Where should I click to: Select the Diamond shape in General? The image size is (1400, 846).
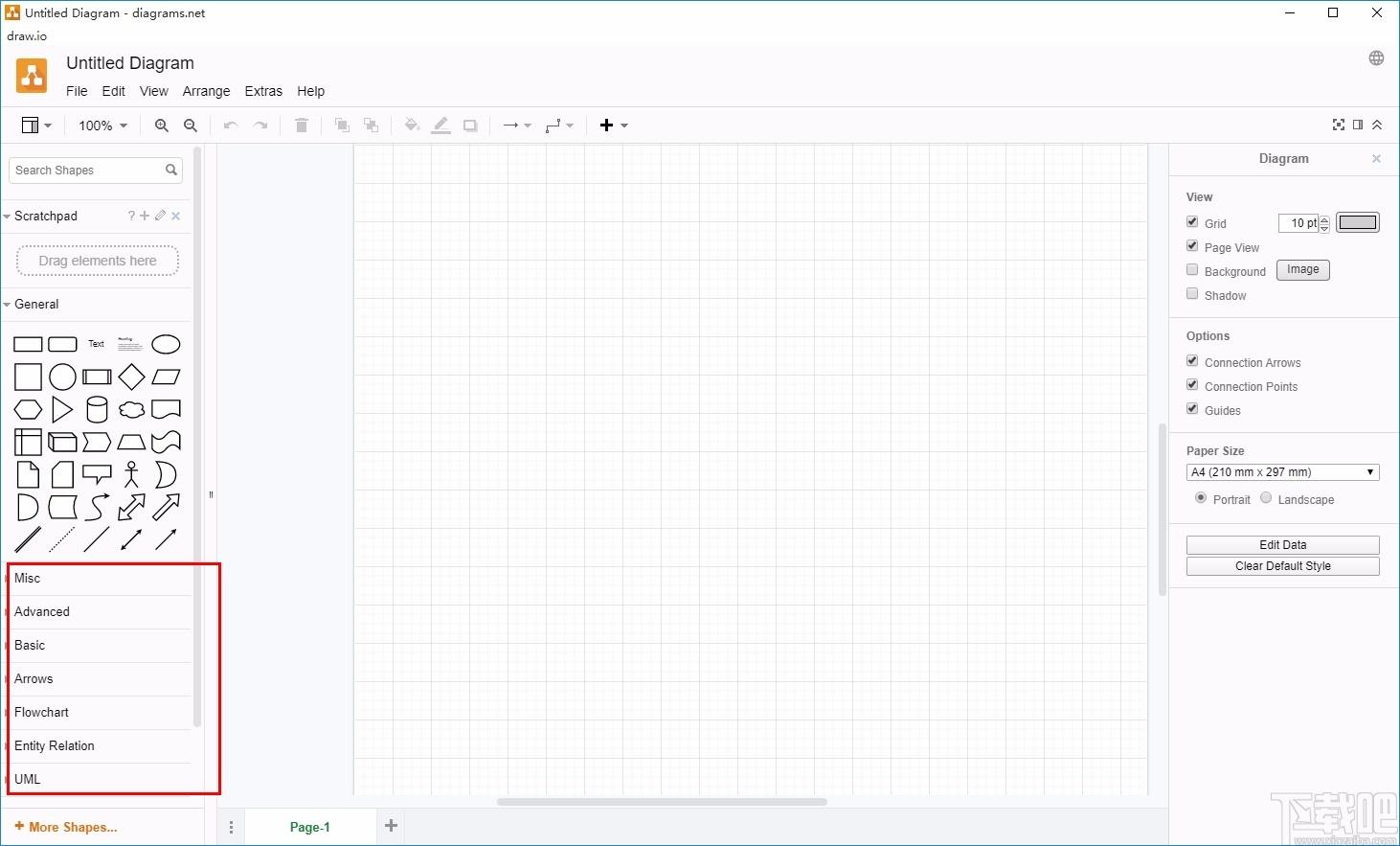pyautogui.click(x=131, y=377)
